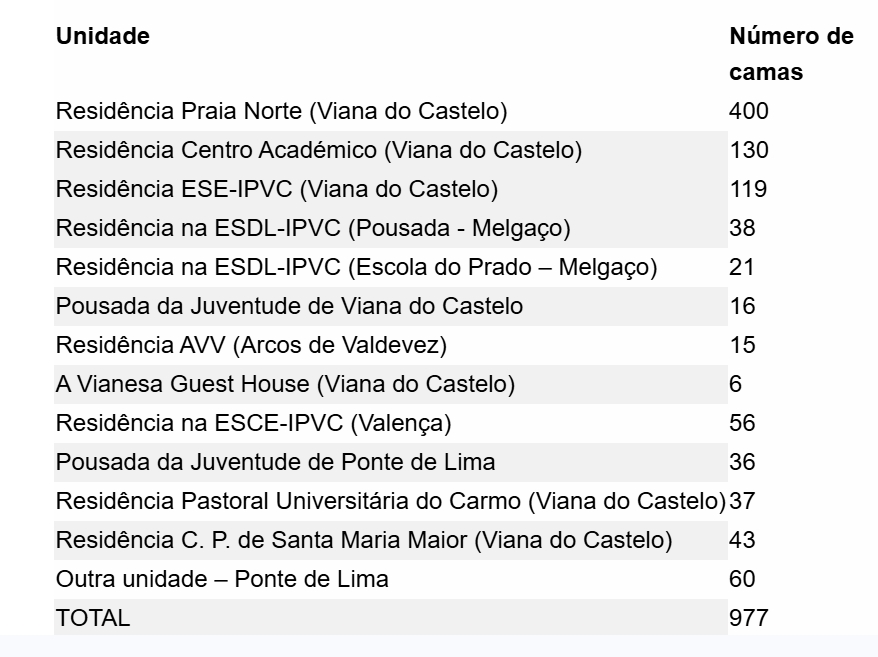Click Pousada da Juventude de Viana do Castelo
The width and height of the screenshot is (878, 657).
289,306
